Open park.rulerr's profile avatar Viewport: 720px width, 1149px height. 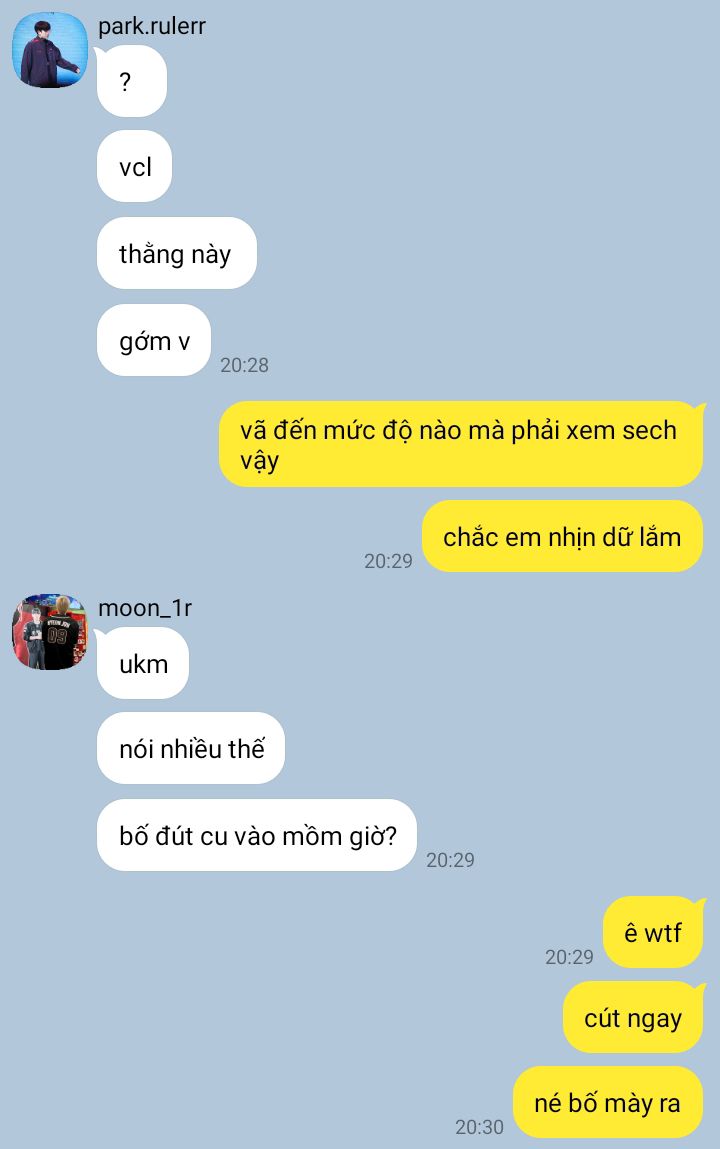point(50,50)
